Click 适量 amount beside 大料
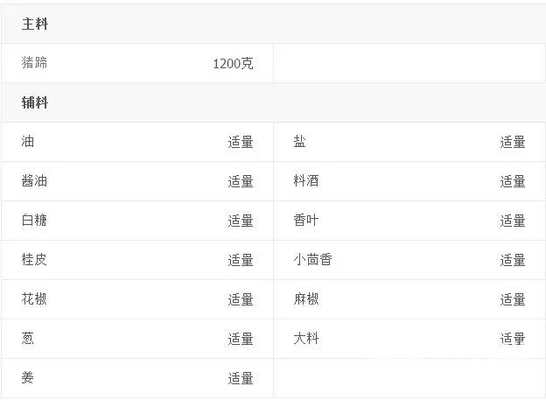The image size is (546, 400). tap(513, 339)
